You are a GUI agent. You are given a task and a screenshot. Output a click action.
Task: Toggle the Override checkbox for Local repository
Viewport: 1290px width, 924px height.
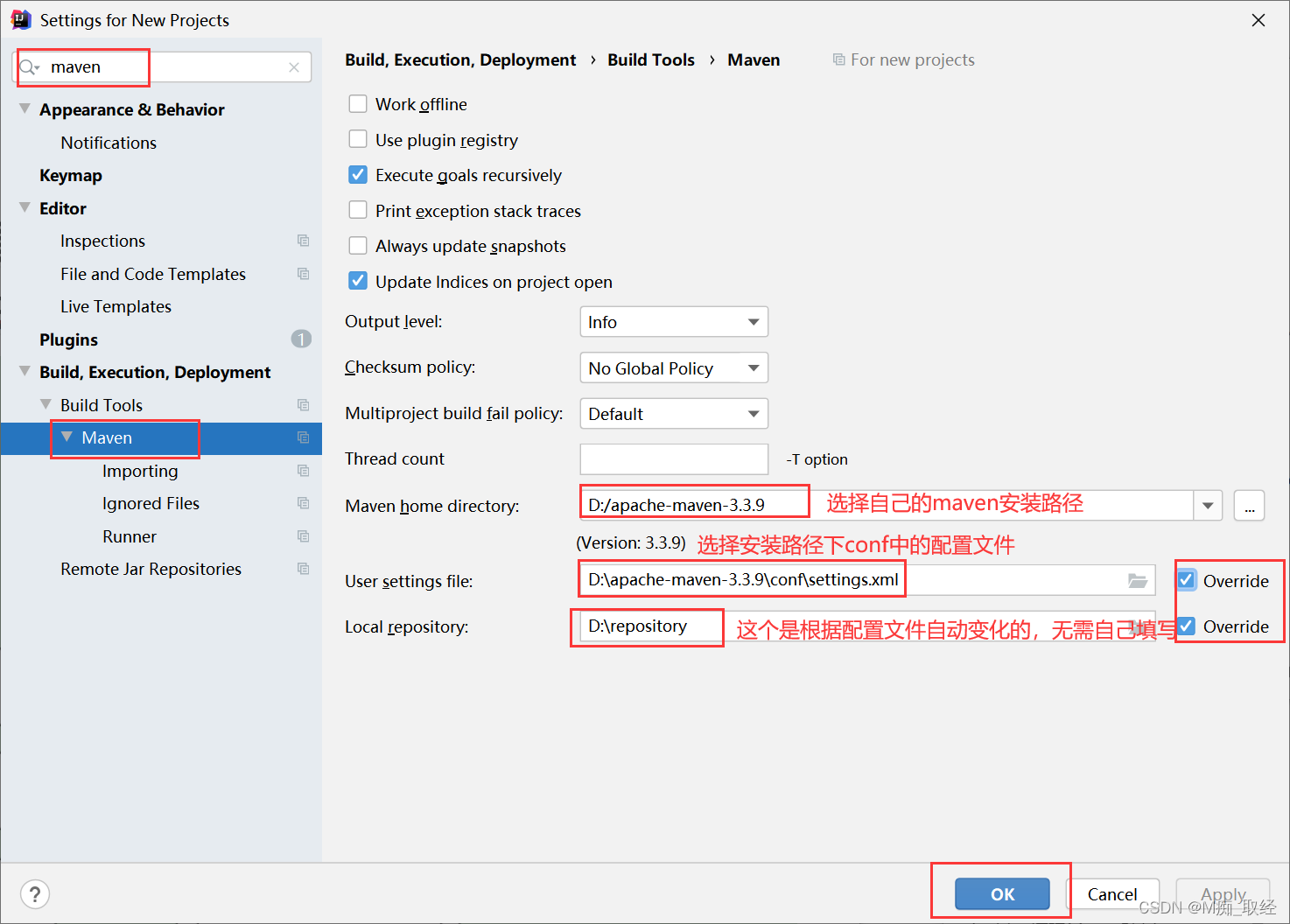pos(1186,626)
